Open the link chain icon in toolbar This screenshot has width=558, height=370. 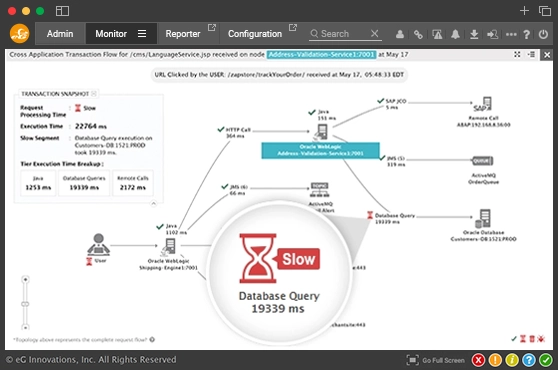pos(418,35)
